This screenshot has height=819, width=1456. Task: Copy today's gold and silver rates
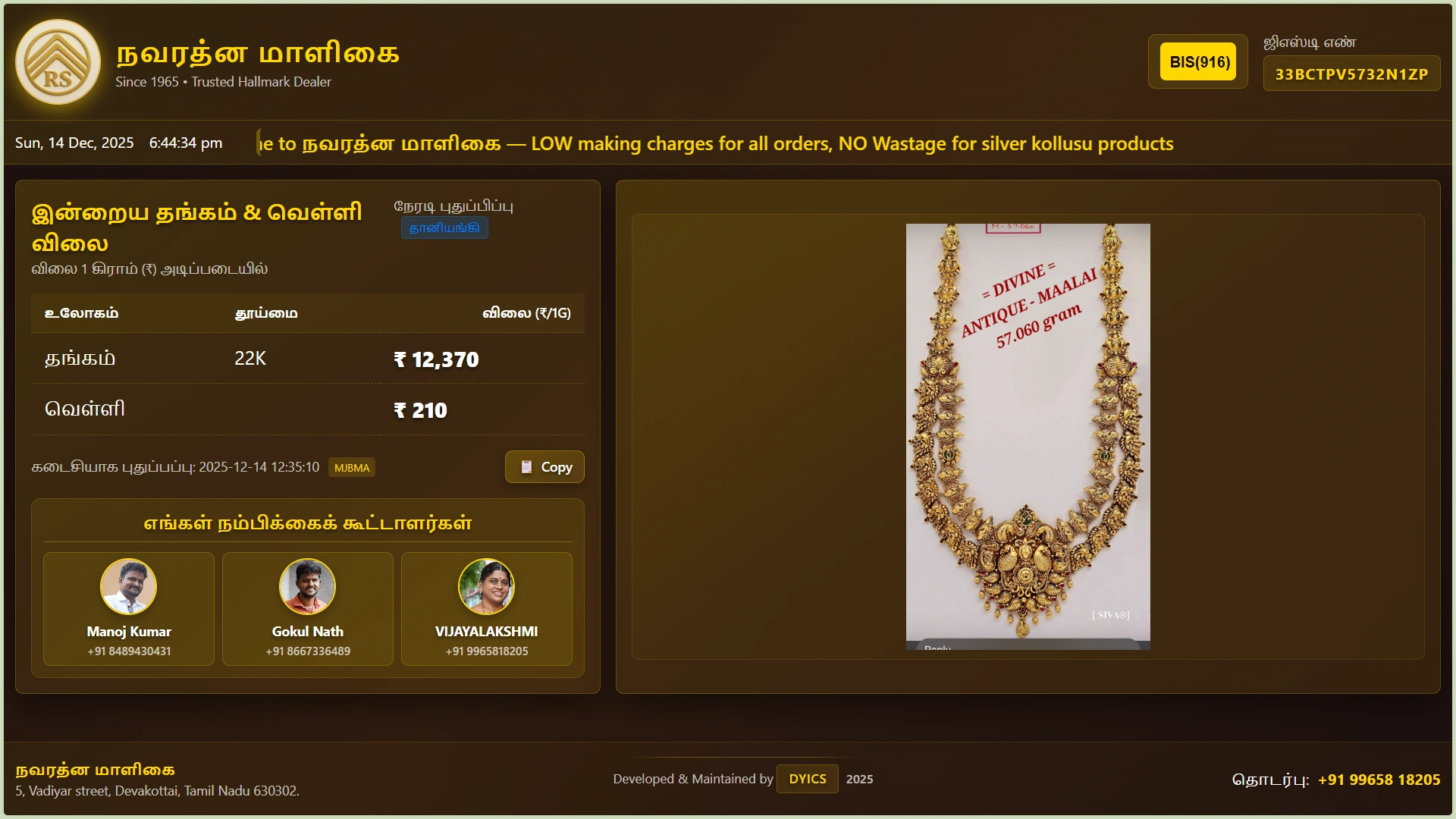pyautogui.click(x=544, y=467)
